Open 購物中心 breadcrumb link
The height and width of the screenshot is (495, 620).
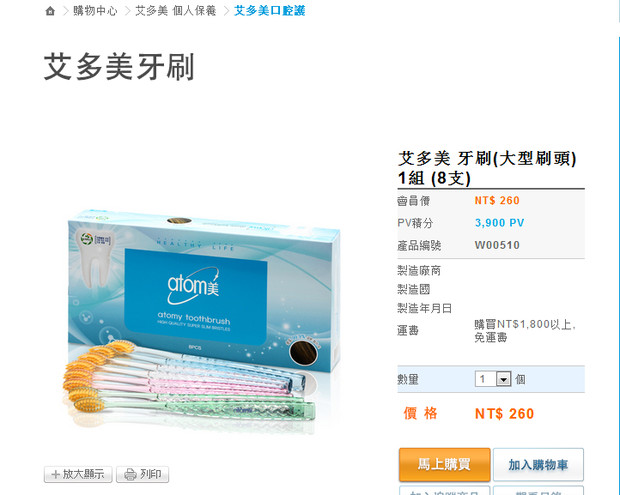point(95,11)
